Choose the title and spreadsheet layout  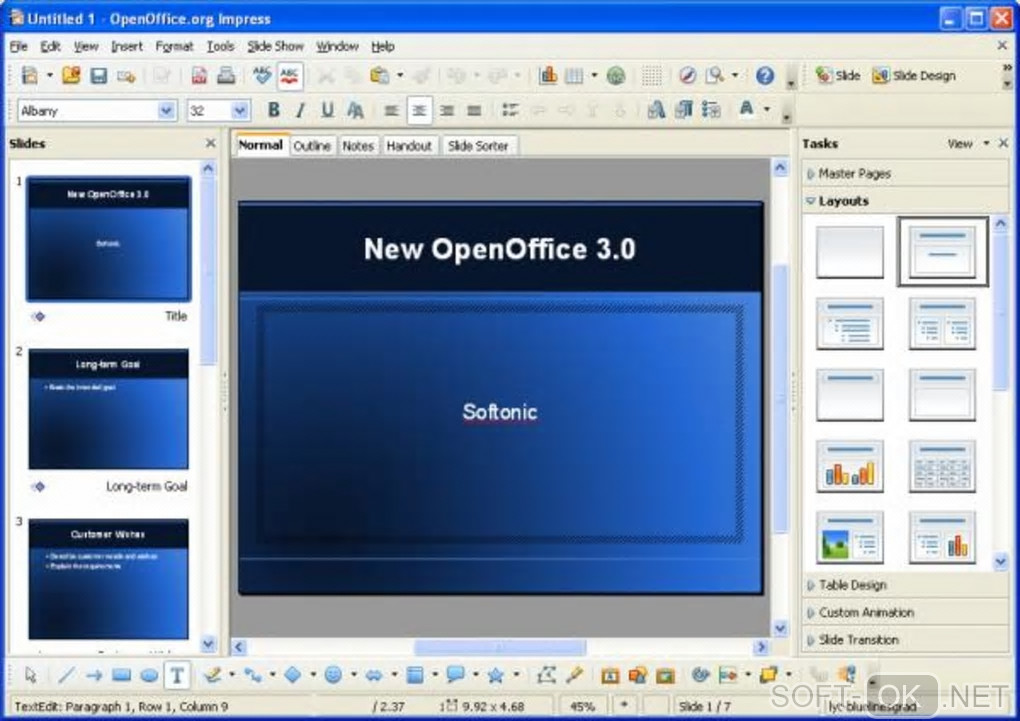[x=942, y=466]
